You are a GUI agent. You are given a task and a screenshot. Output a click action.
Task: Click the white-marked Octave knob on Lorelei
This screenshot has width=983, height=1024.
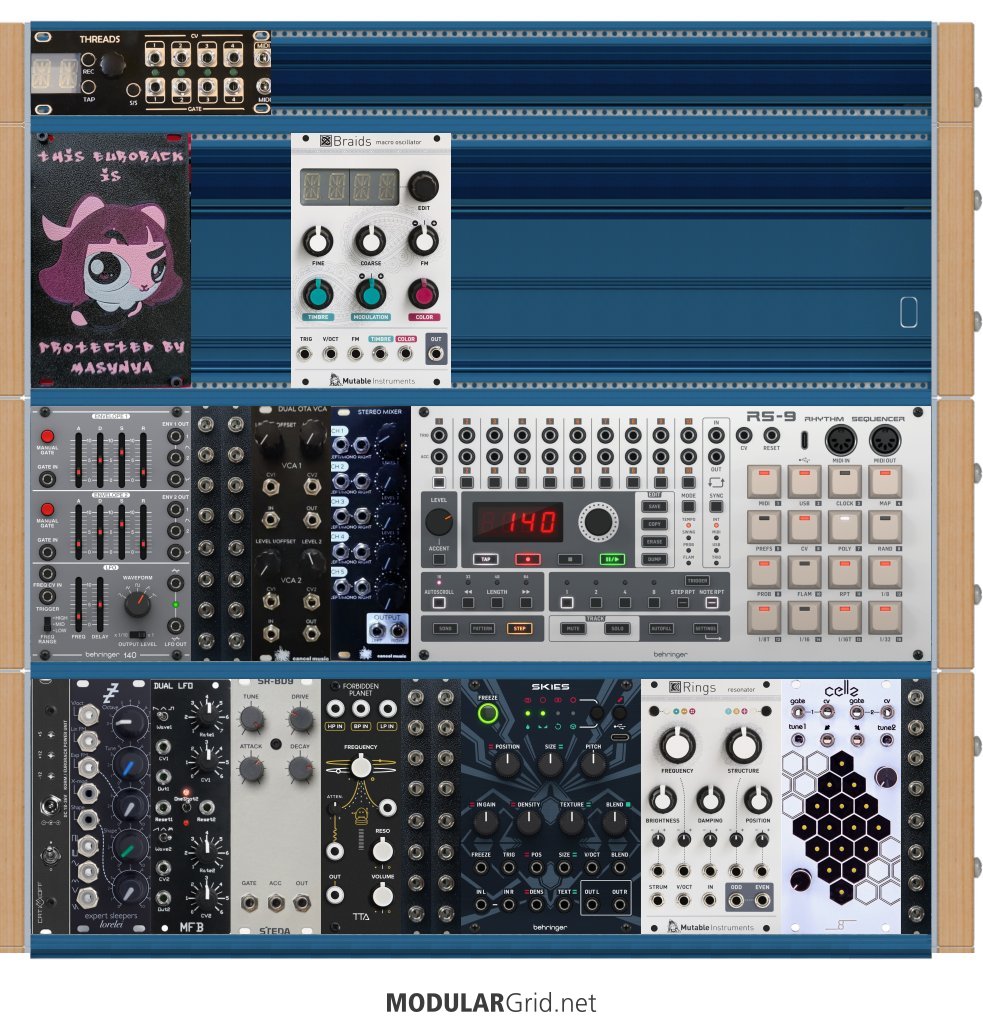point(129,724)
